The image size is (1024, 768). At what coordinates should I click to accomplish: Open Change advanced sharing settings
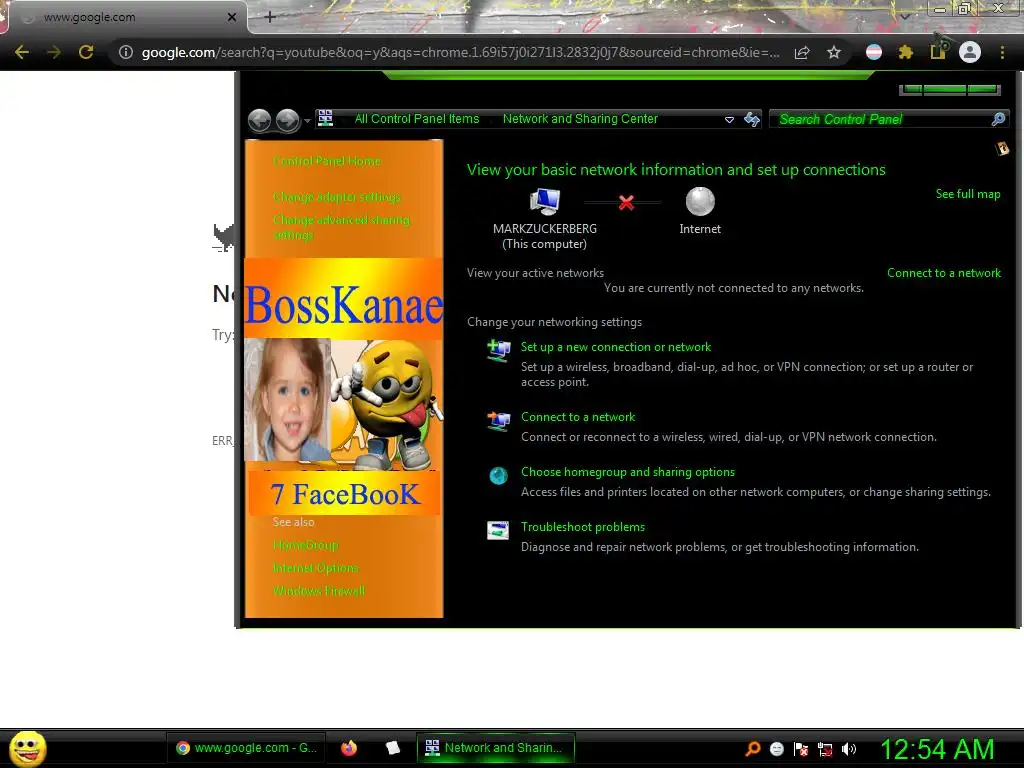[341, 227]
